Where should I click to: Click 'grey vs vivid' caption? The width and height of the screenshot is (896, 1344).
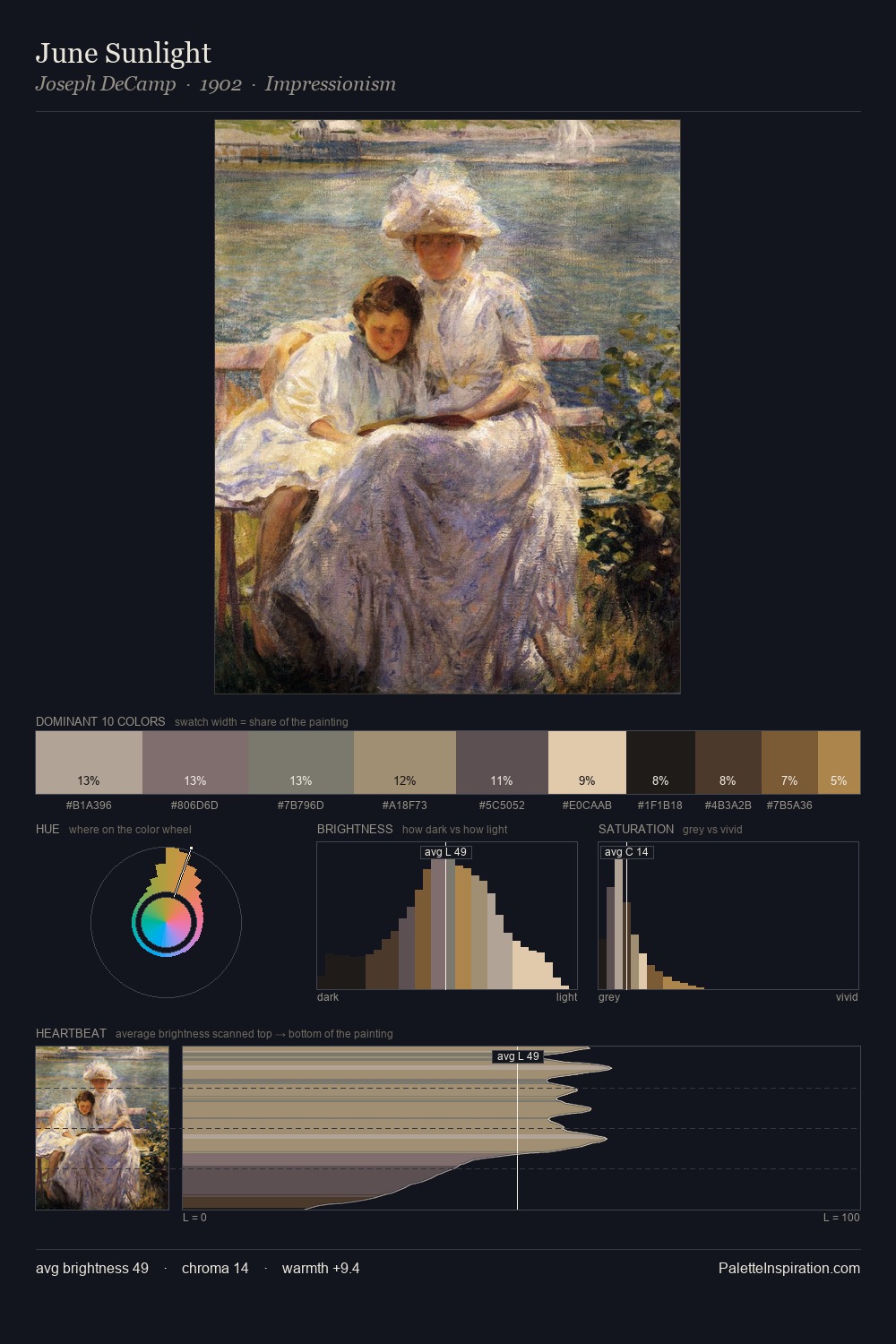tap(712, 830)
